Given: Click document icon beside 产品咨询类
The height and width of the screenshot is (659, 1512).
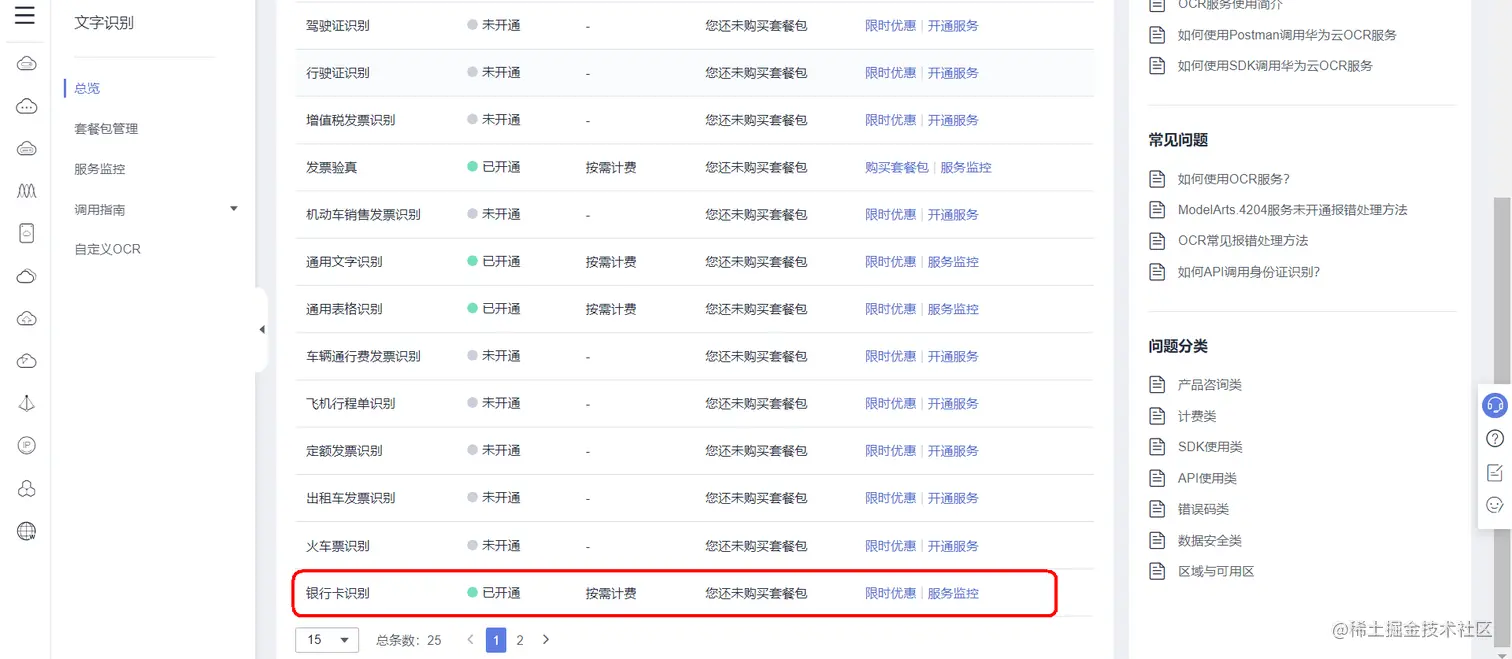Looking at the screenshot, I should click(x=1157, y=385).
